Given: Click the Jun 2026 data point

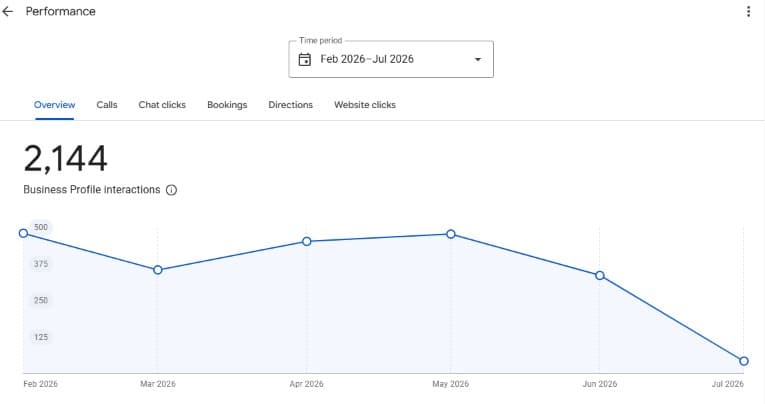Looking at the screenshot, I should pos(600,276).
